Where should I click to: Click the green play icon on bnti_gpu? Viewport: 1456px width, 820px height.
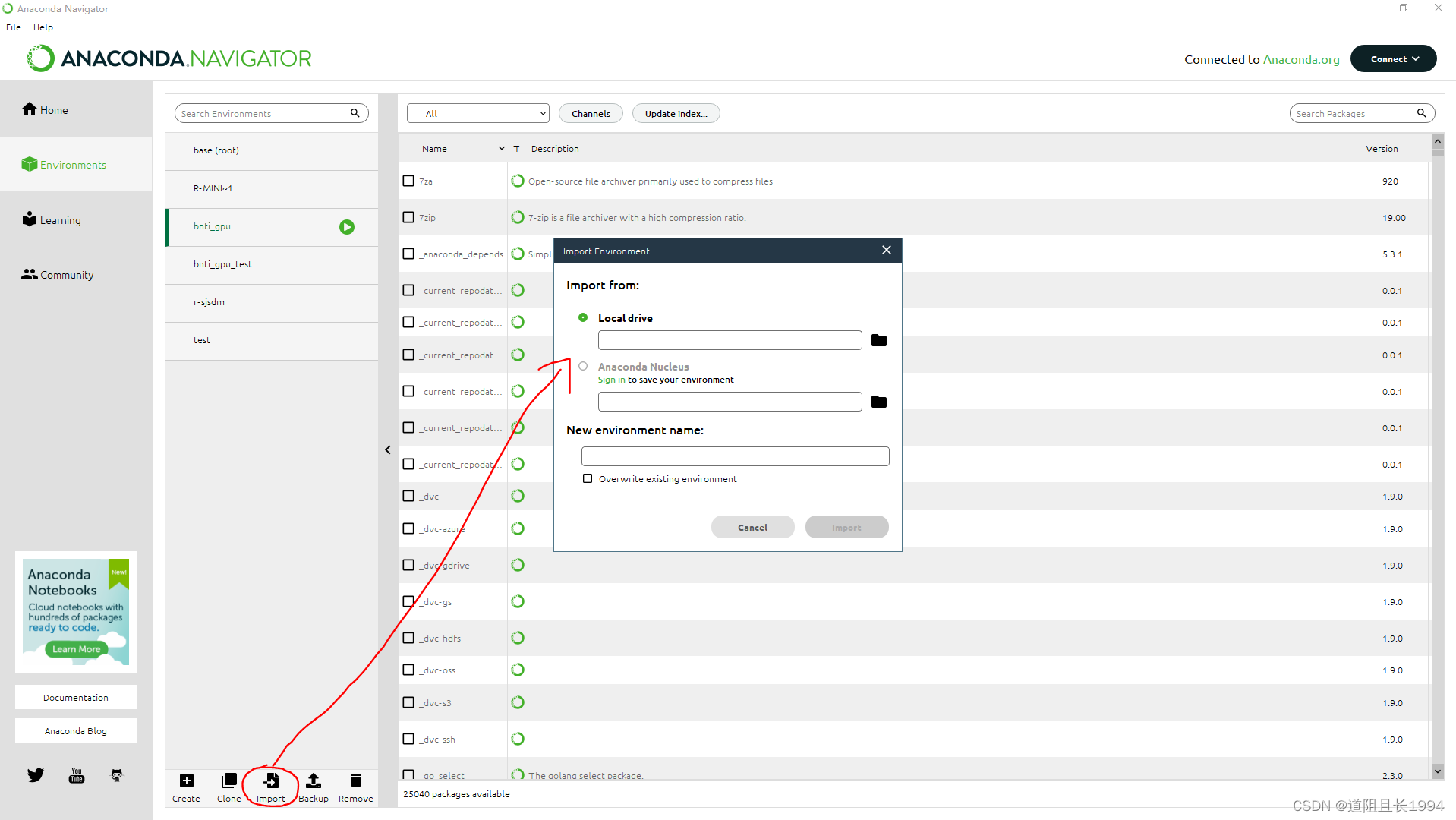[347, 227]
